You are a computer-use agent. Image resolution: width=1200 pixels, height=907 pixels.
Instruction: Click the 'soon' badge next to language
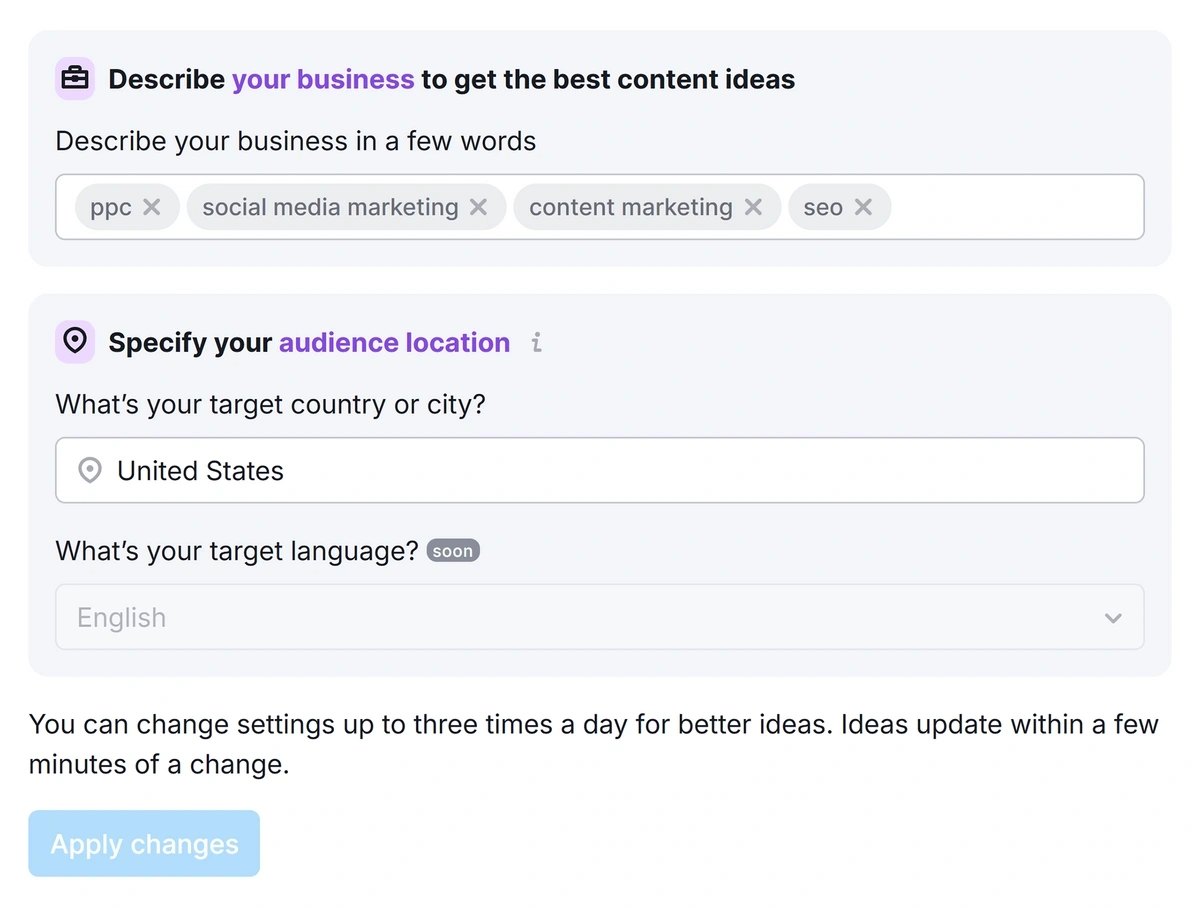coord(453,551)
